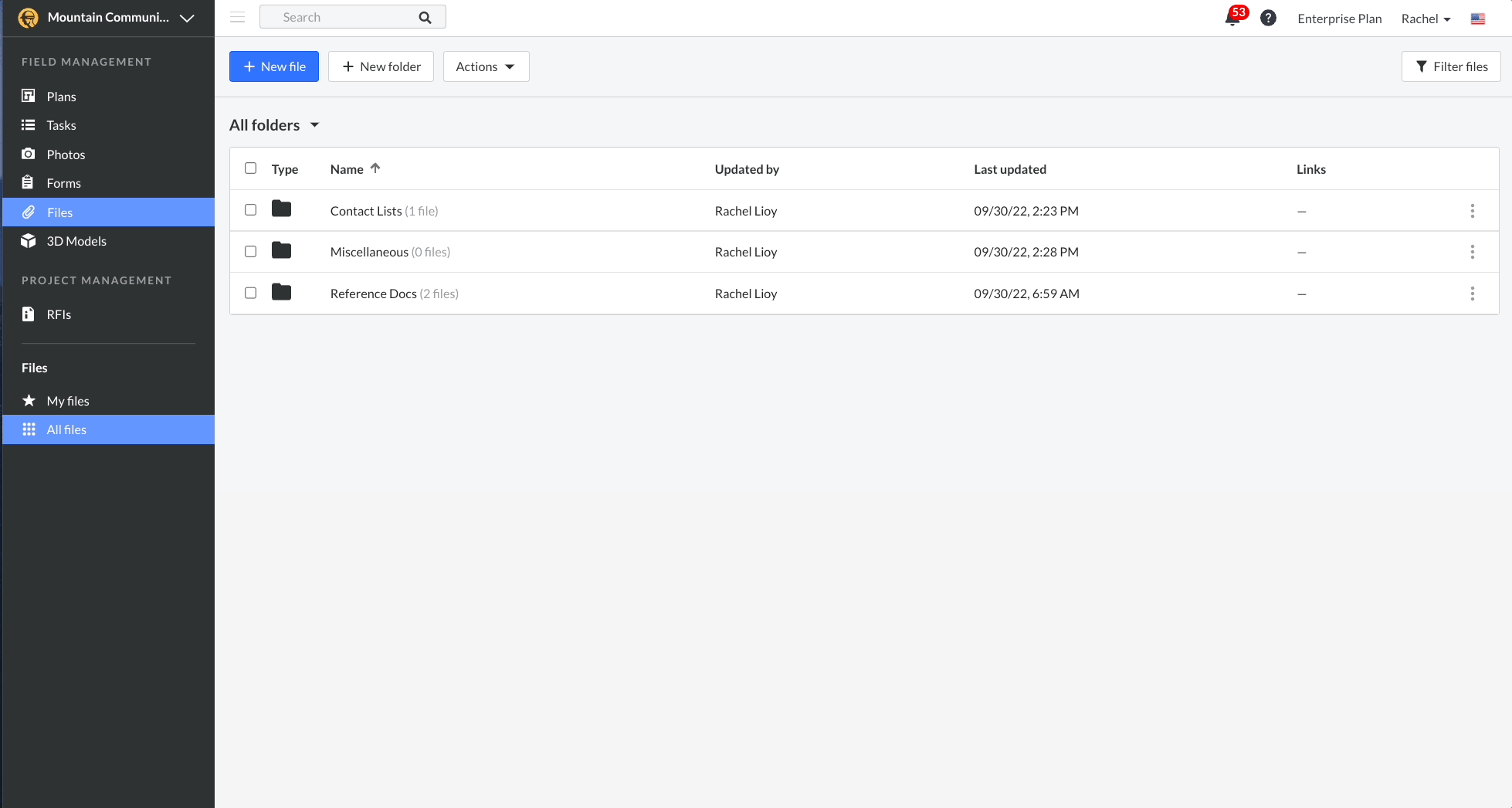Open more options for Contact Lists
This screenshot has width=1512, height=808.
1472,211
